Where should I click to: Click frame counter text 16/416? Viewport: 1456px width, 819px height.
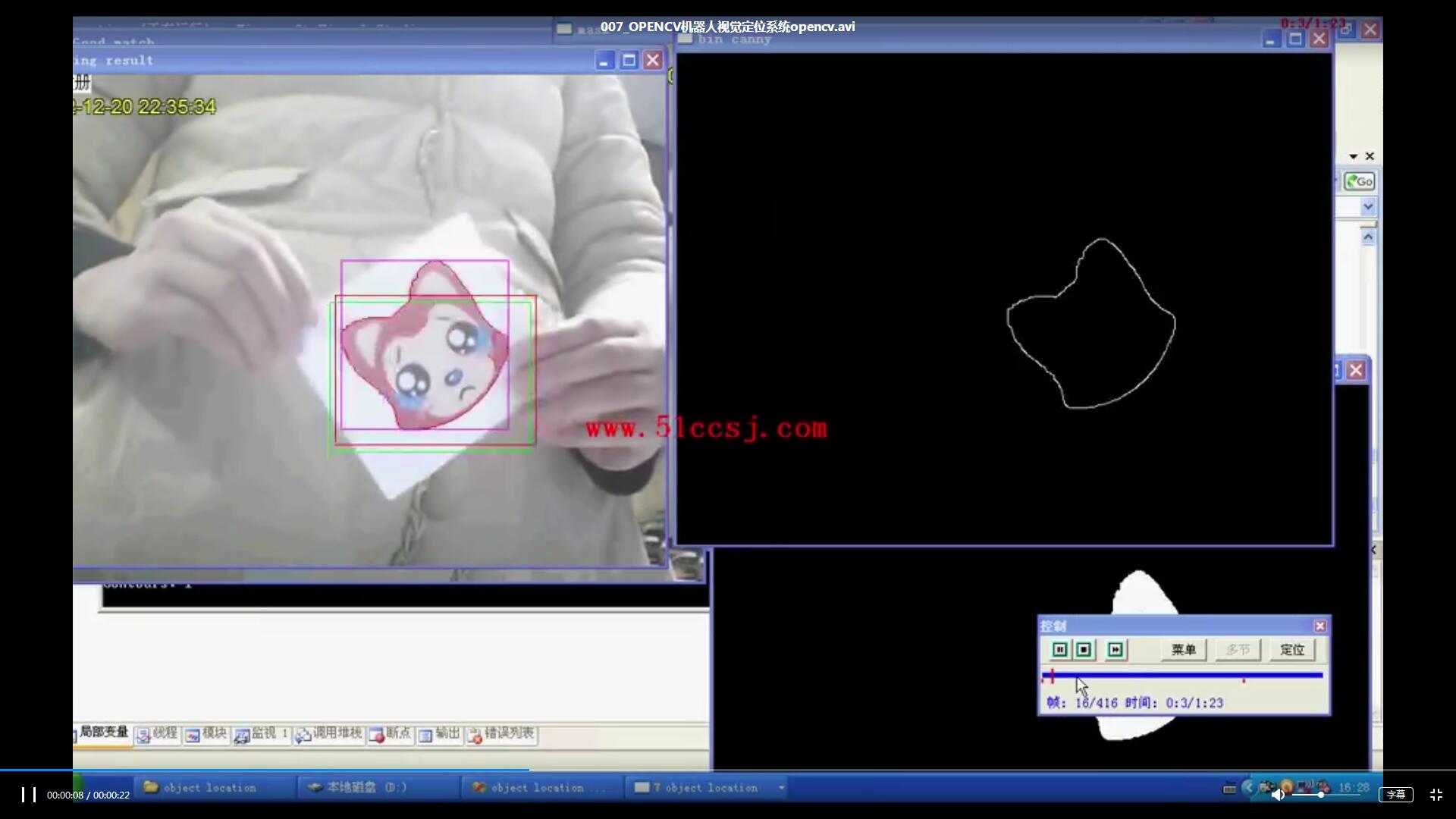[x=1097, y=703]
